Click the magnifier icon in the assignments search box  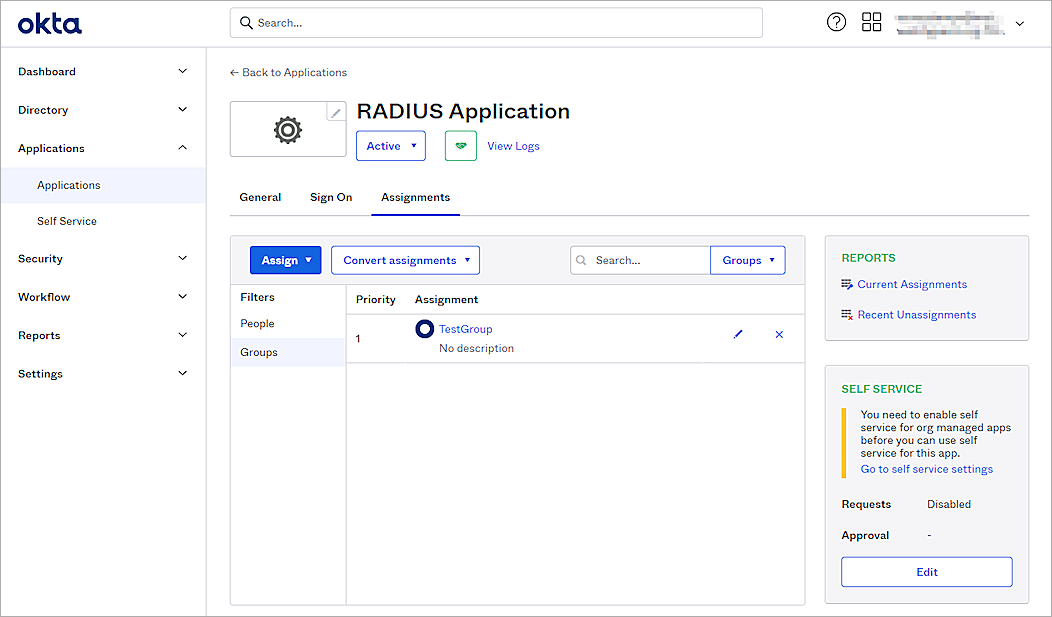point(581,259)
